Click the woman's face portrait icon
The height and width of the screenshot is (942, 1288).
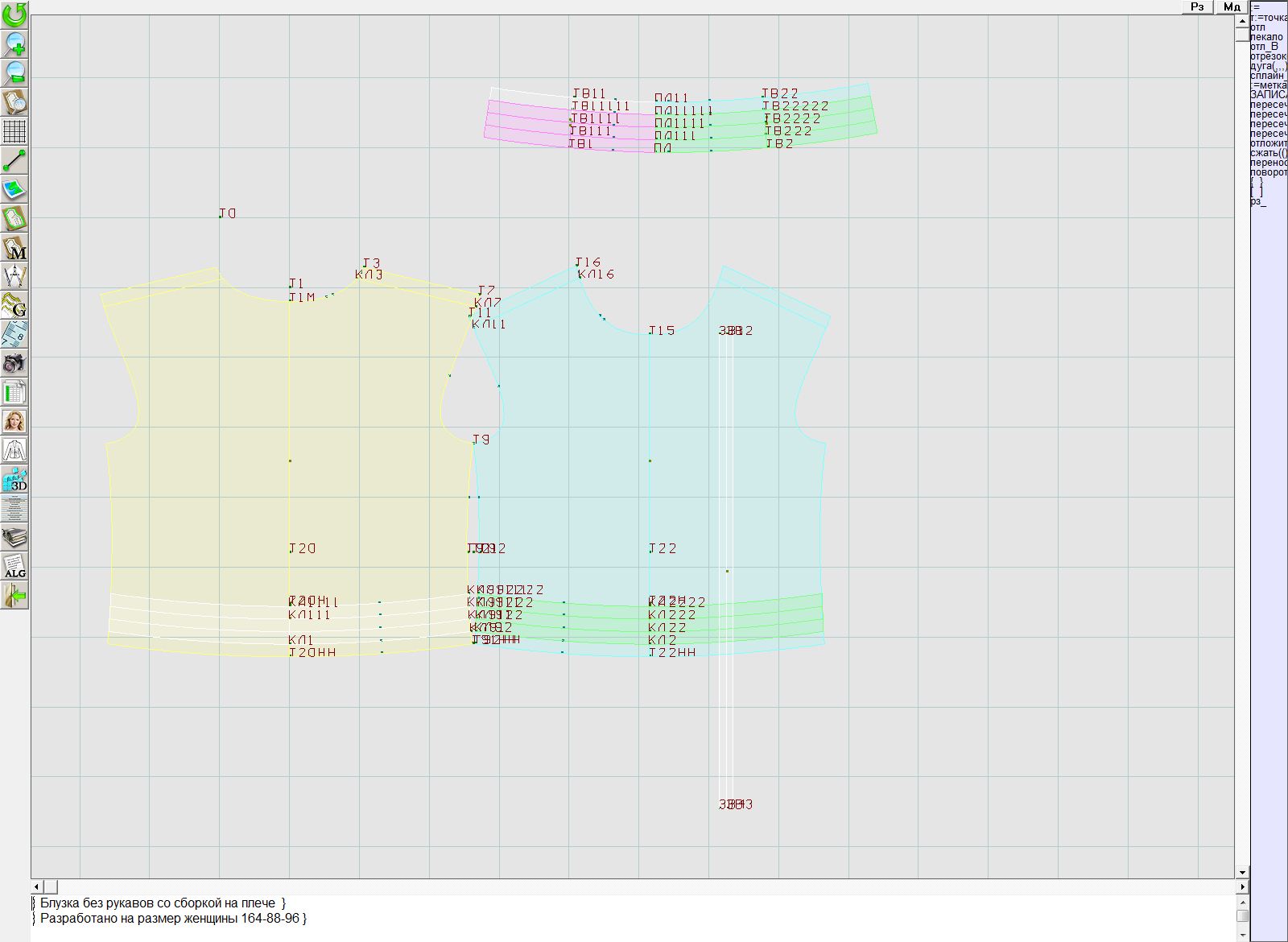click(14, 421)
